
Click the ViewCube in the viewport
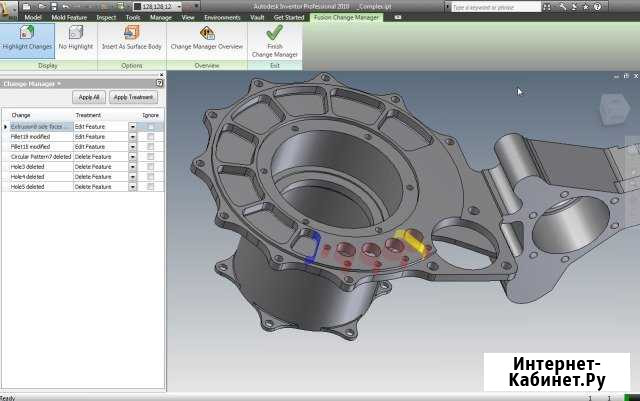pos(609,108)
